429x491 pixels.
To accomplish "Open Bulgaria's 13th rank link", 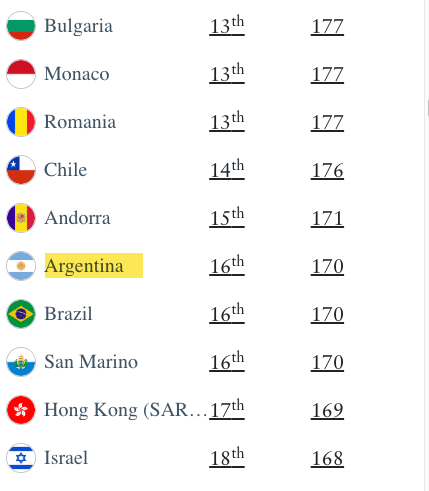I will click(227, 26).
